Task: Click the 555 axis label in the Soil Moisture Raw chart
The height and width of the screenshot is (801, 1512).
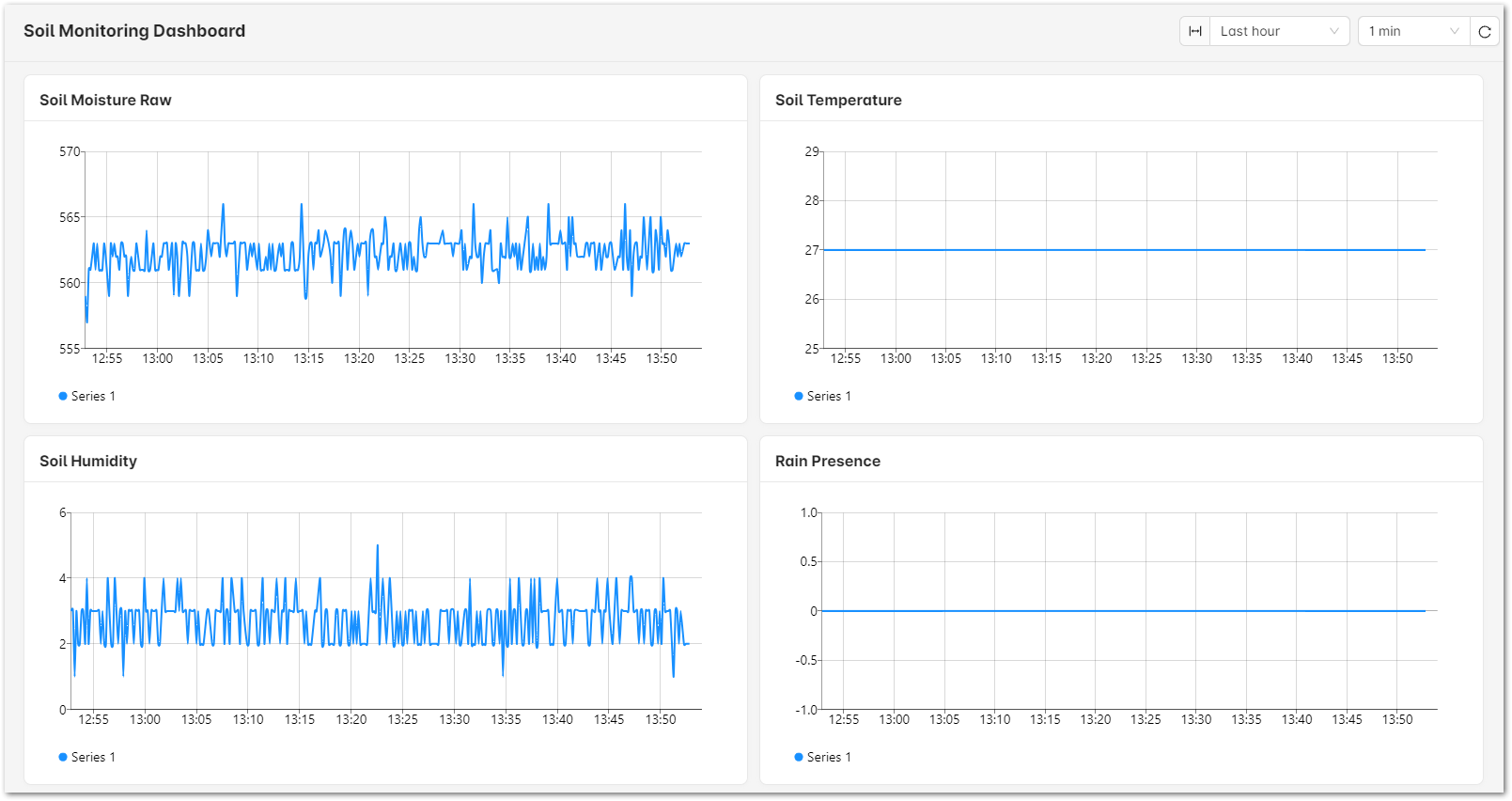Action: (x=70, y=349)
